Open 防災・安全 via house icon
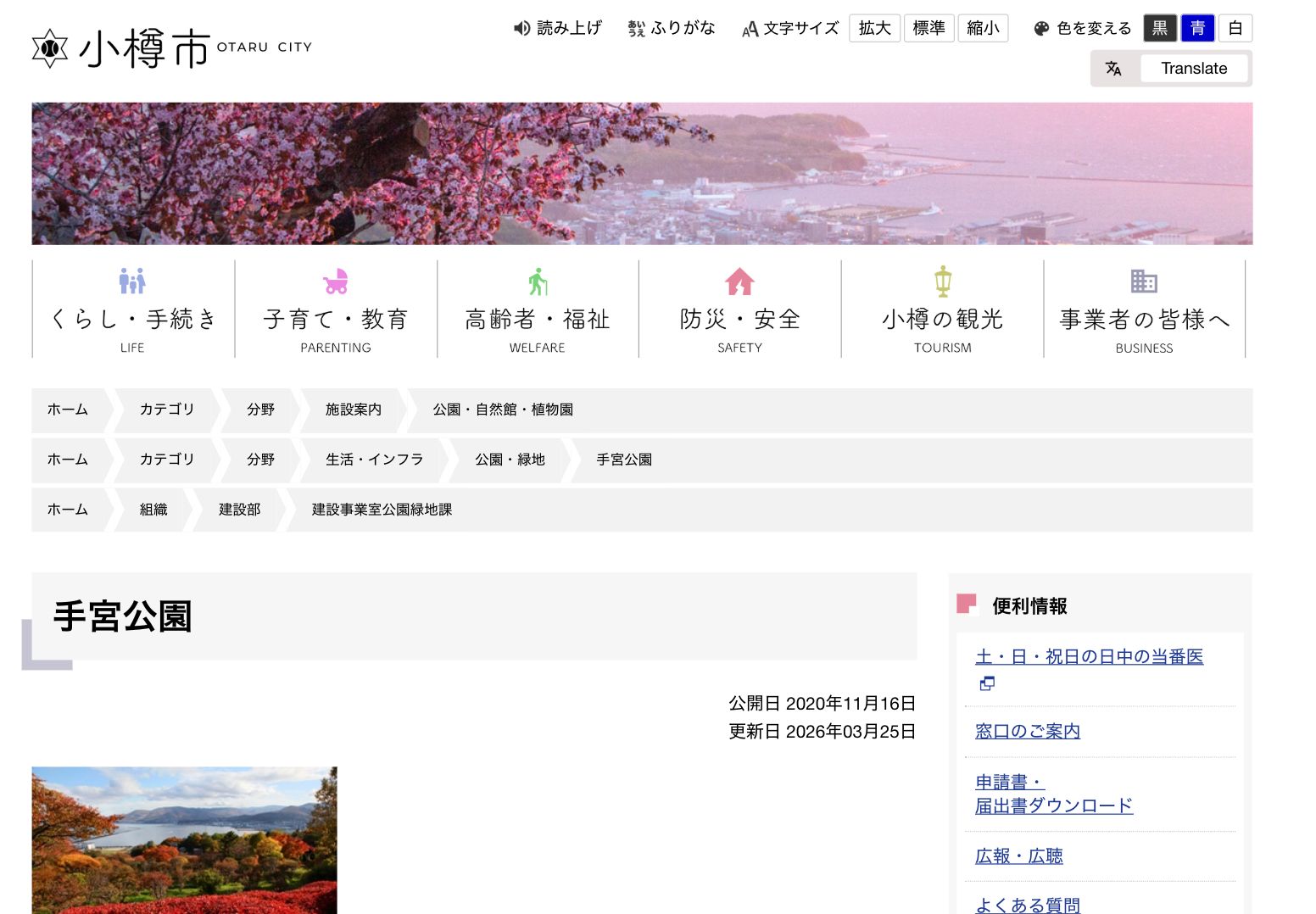 (x=739, y=281)
